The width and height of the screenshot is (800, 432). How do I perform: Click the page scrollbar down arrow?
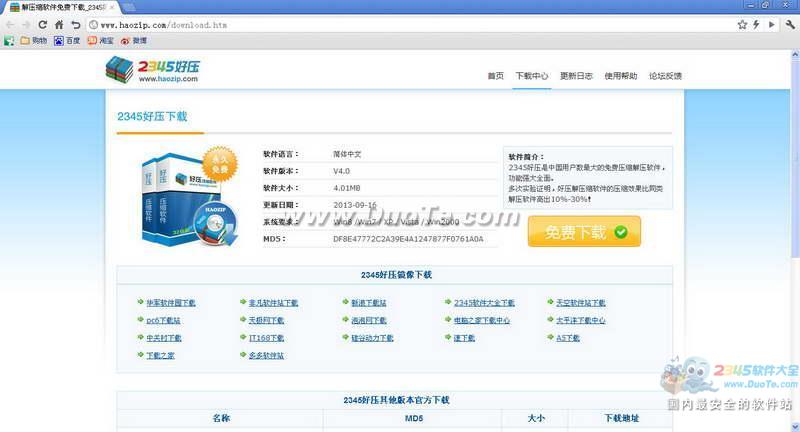click(x=795, y=426)
